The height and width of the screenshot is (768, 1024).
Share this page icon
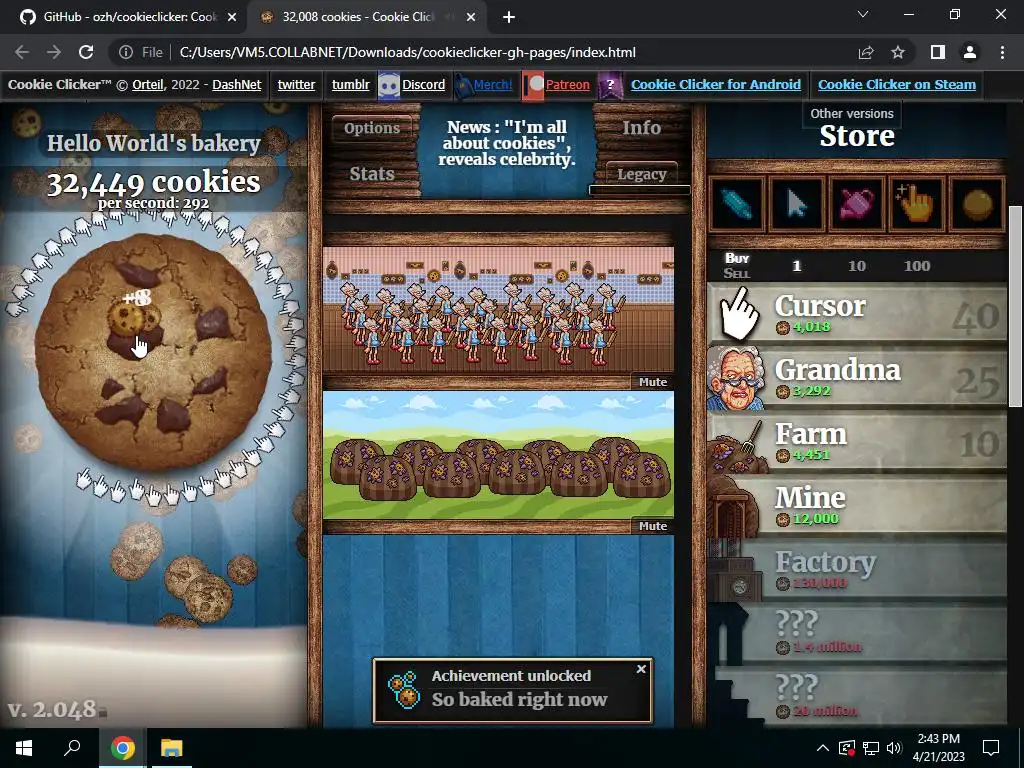click(866, 52)
